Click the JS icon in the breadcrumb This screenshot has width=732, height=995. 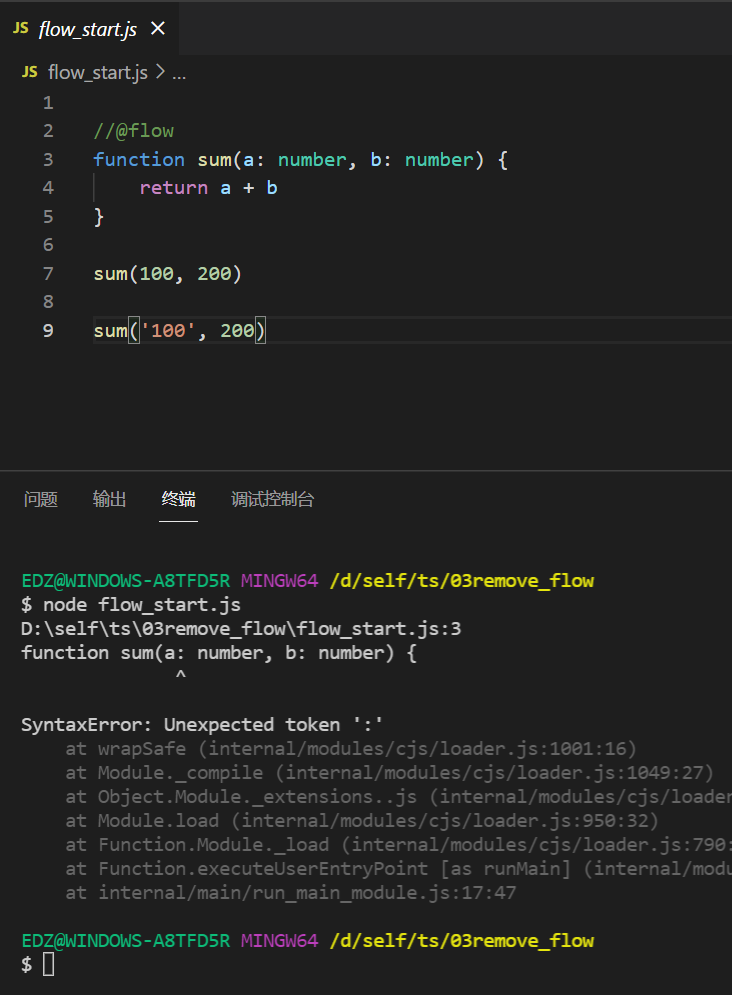tap(30, 72)
